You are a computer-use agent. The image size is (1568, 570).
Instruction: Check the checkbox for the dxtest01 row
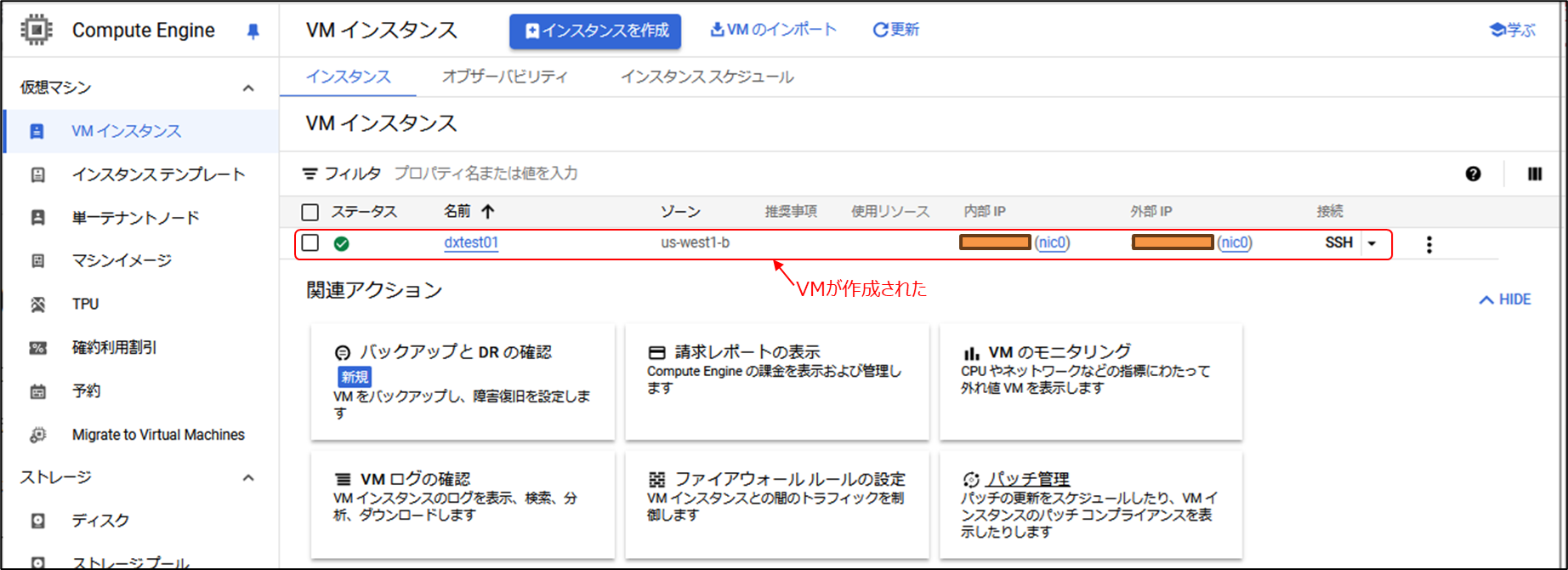tap(310, 243)
